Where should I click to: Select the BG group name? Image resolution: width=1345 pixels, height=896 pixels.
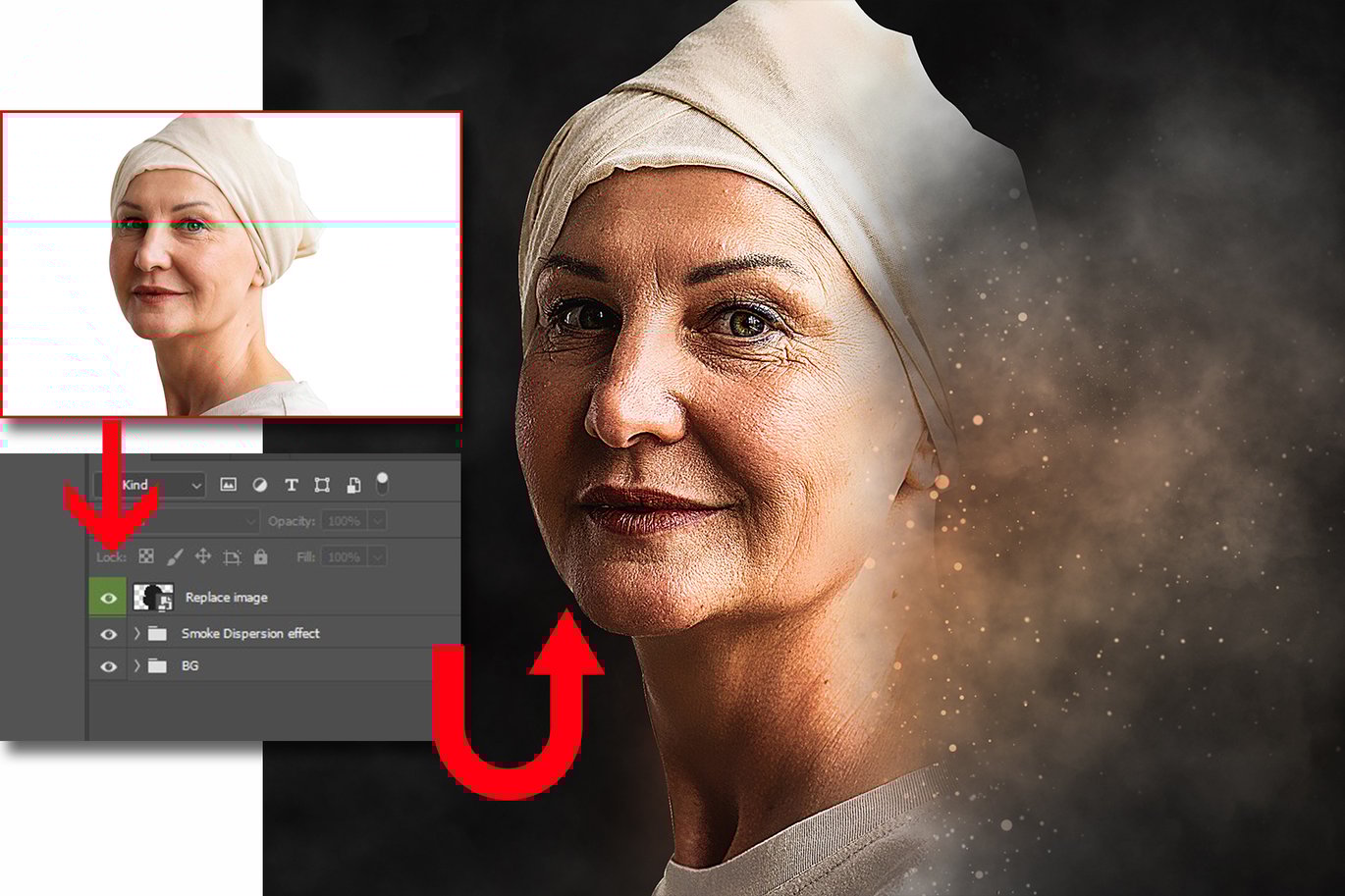[189, 665]
